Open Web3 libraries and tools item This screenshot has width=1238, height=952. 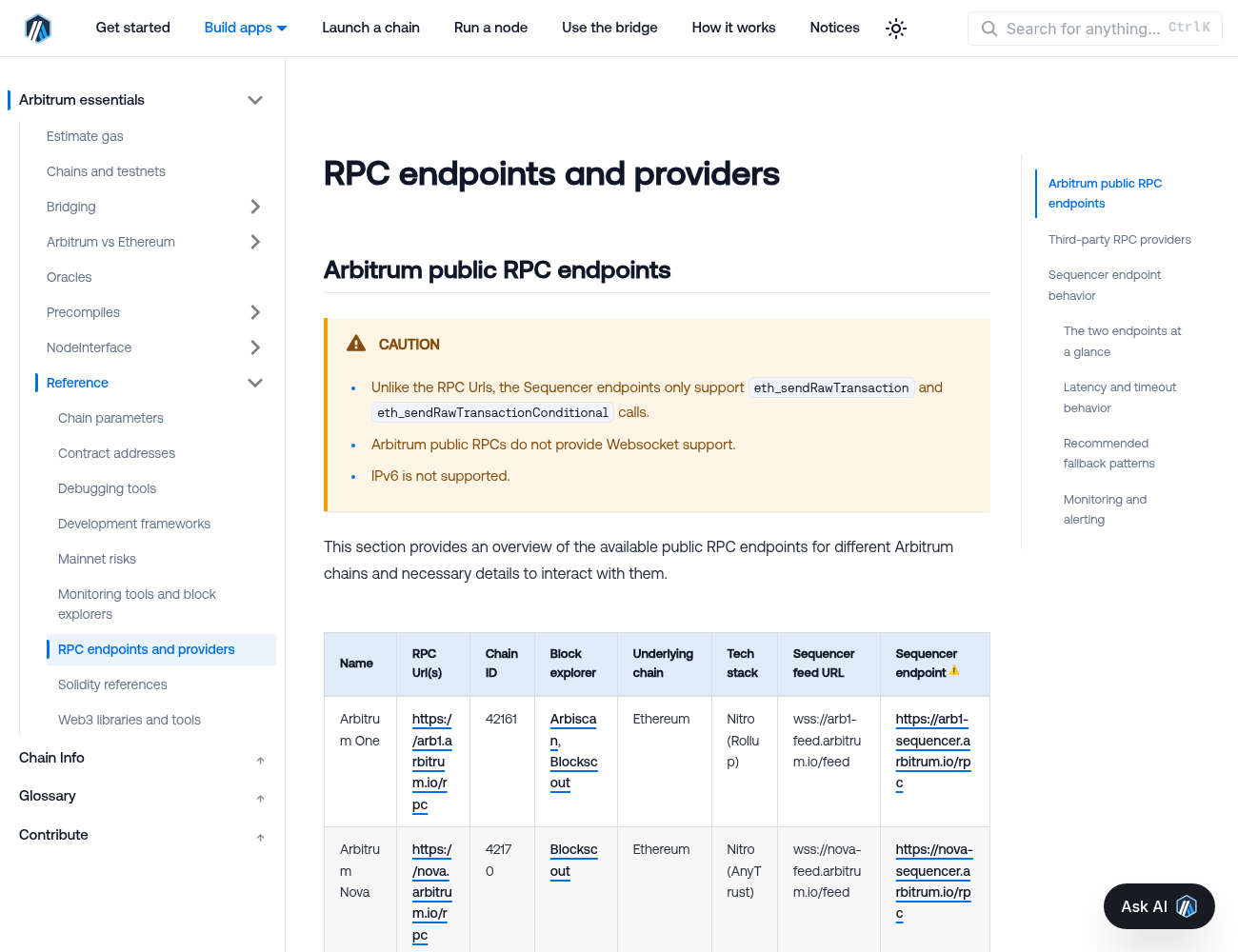pyautogui.click(x=130, y=720)
